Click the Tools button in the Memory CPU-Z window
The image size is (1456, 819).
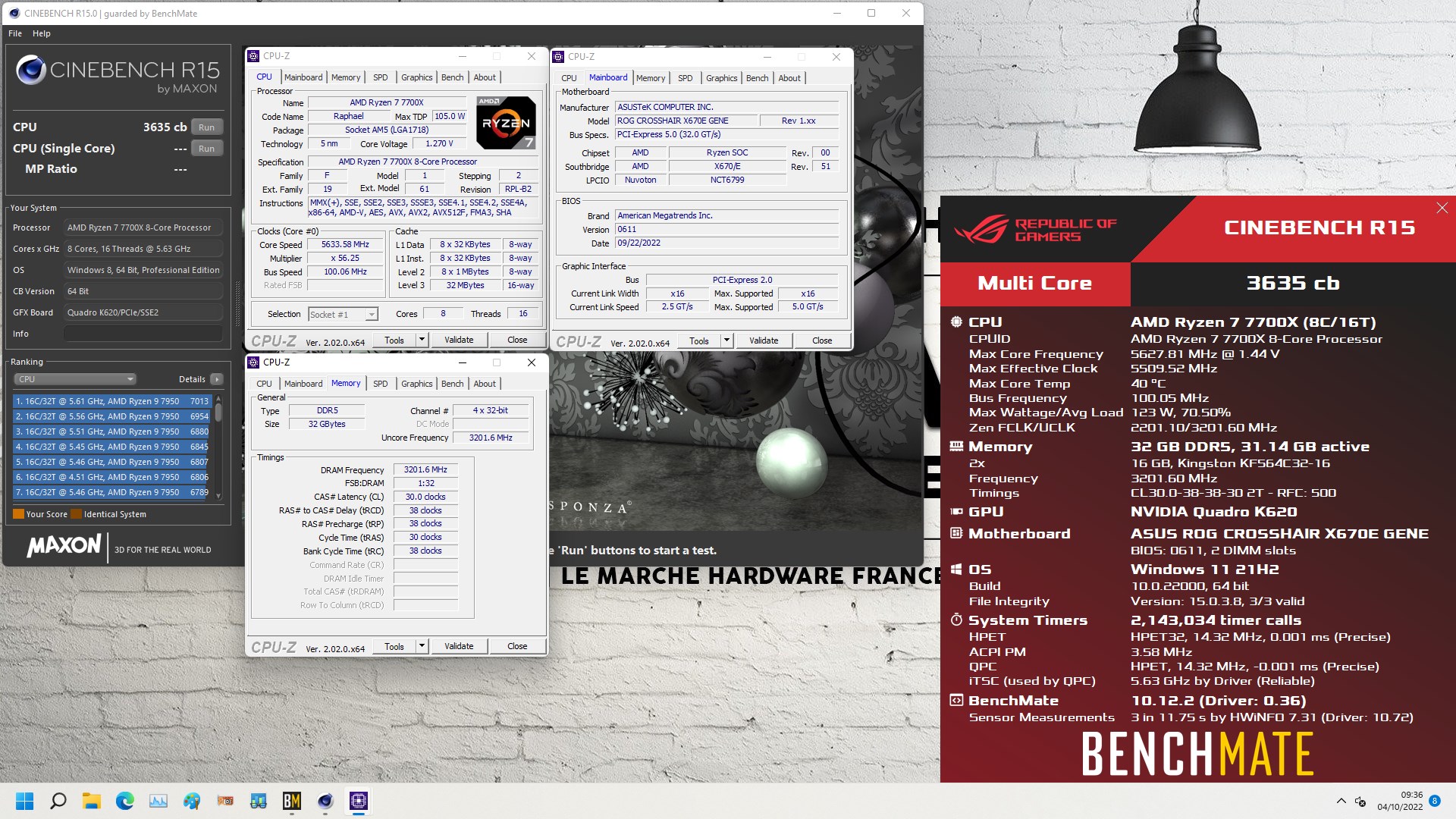(x=394, y=646)
